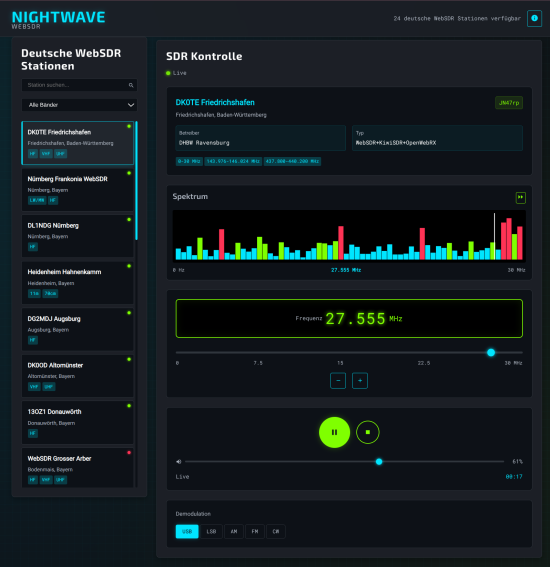Click the green Live status dot
The height and width of the screenshot is (567, 550).
(x=168, y=73)
